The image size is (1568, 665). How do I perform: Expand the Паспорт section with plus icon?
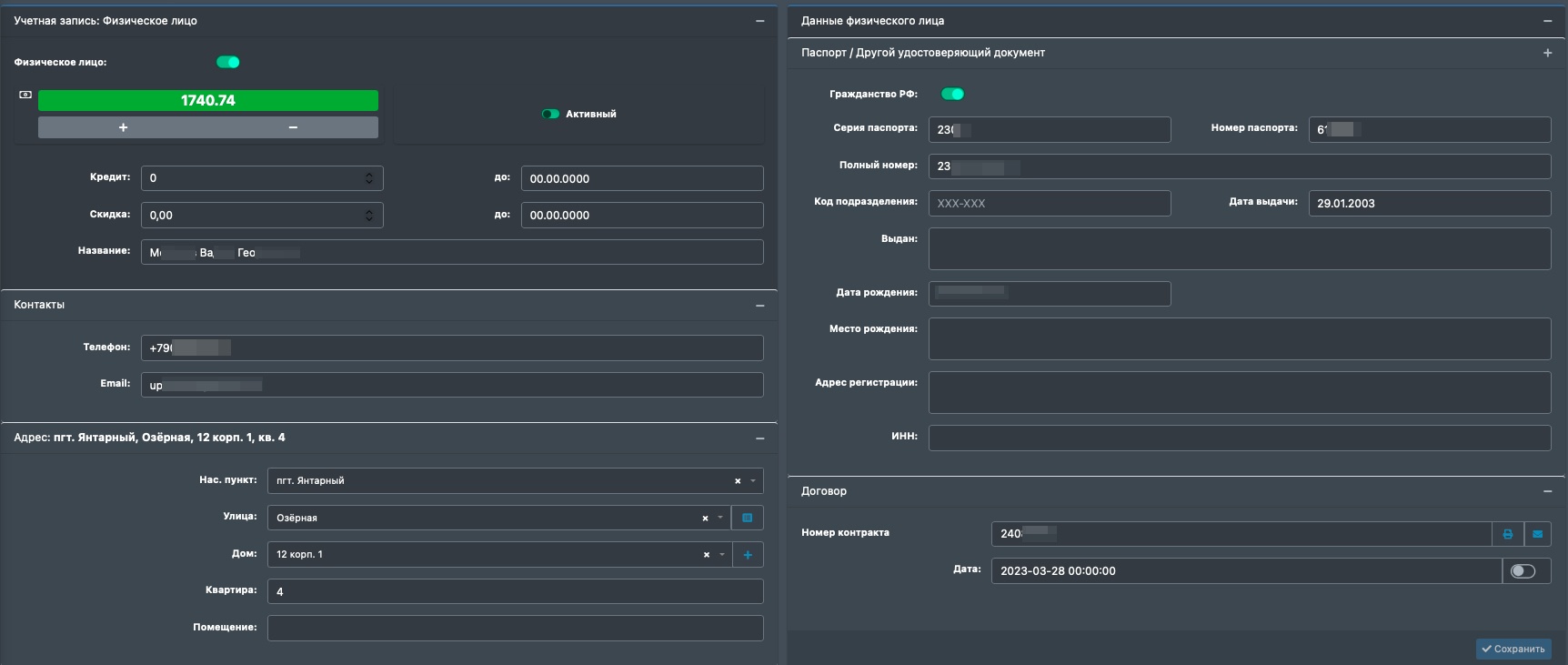(1547, 53)
